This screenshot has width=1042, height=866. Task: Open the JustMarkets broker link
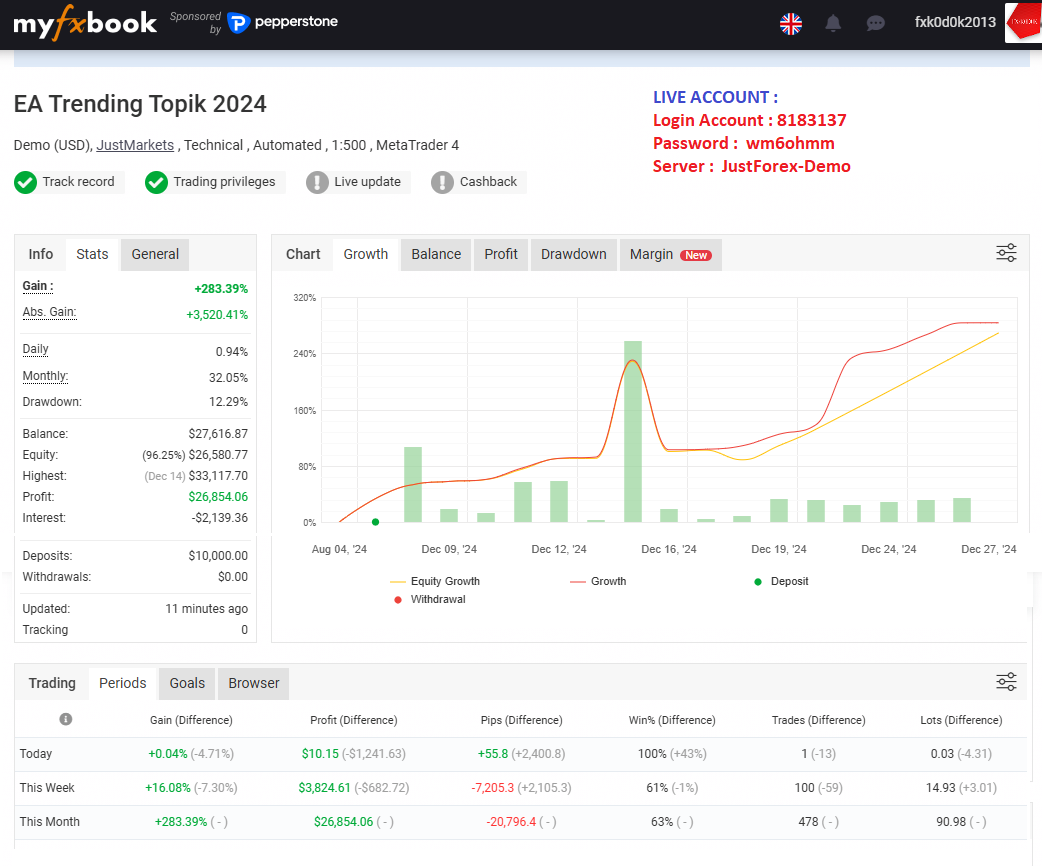point(135,145)
